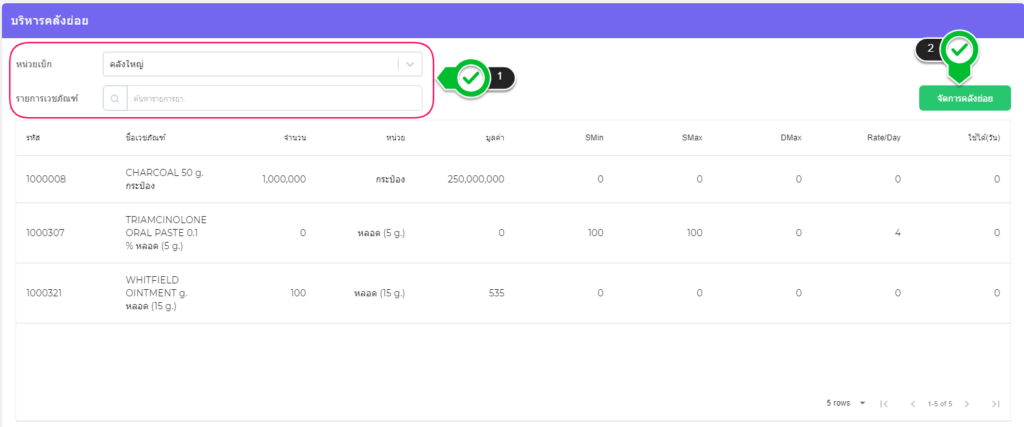Image resolution: width=1024 pixels, height=427 pixels.
Task: Focus the รายการเวชภัณฑ์ search text field
Action: [273, 99]
